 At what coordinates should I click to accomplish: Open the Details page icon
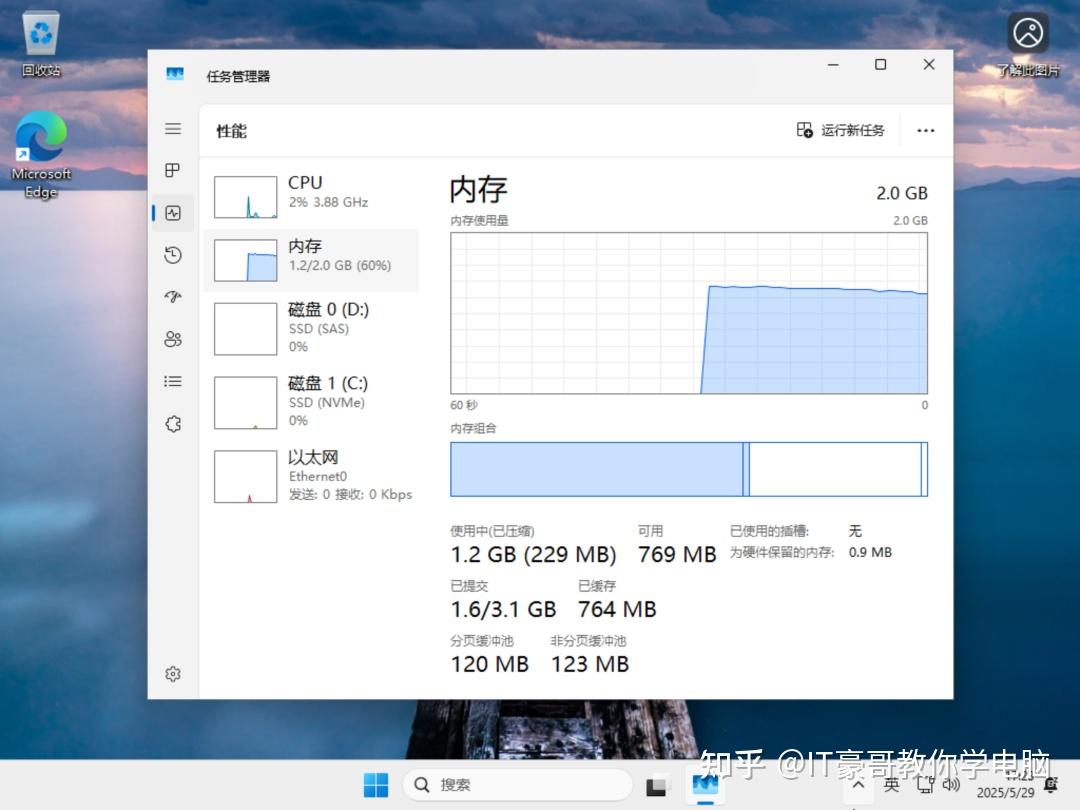[x=172, y=381]
